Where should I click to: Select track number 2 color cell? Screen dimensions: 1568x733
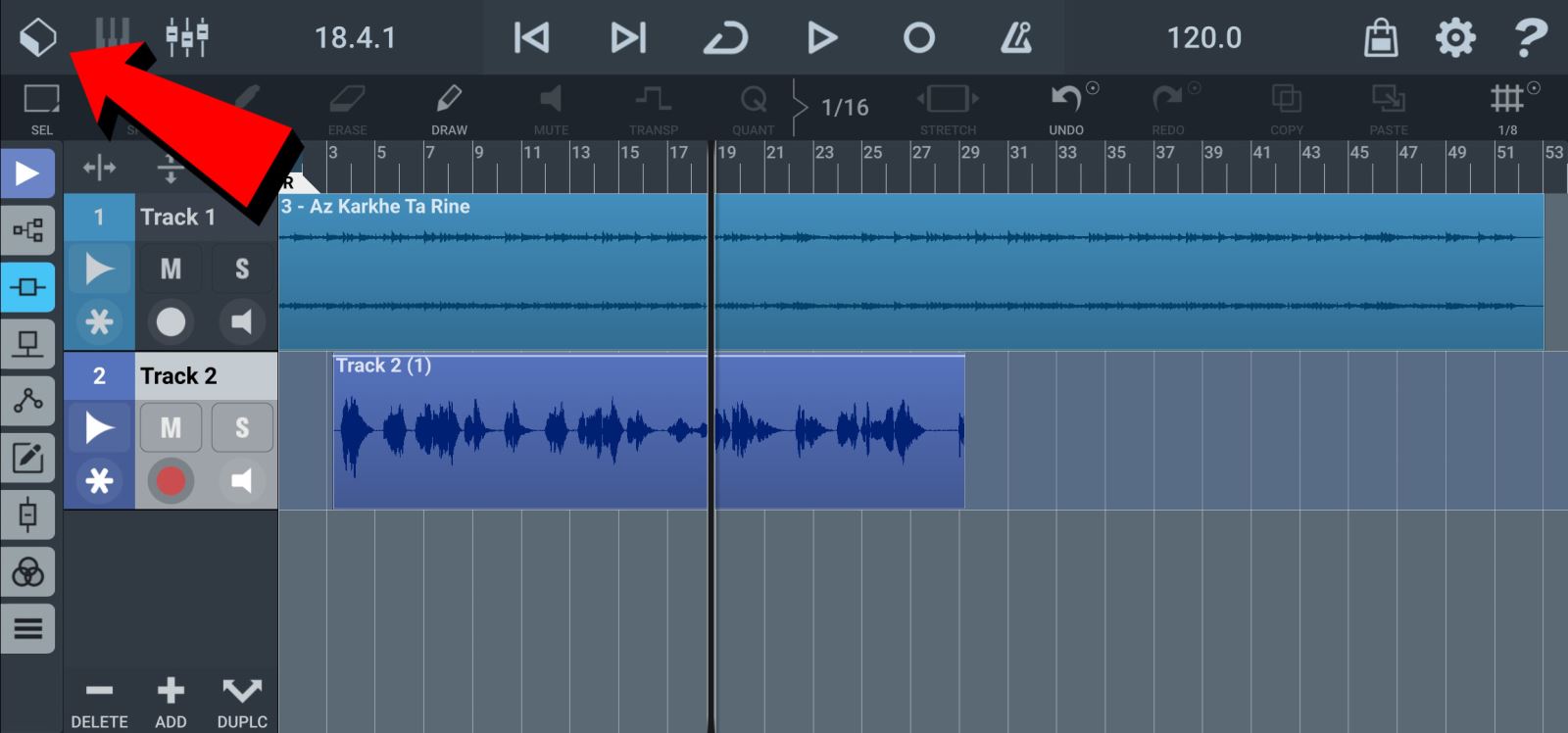(x=99, y=375)
